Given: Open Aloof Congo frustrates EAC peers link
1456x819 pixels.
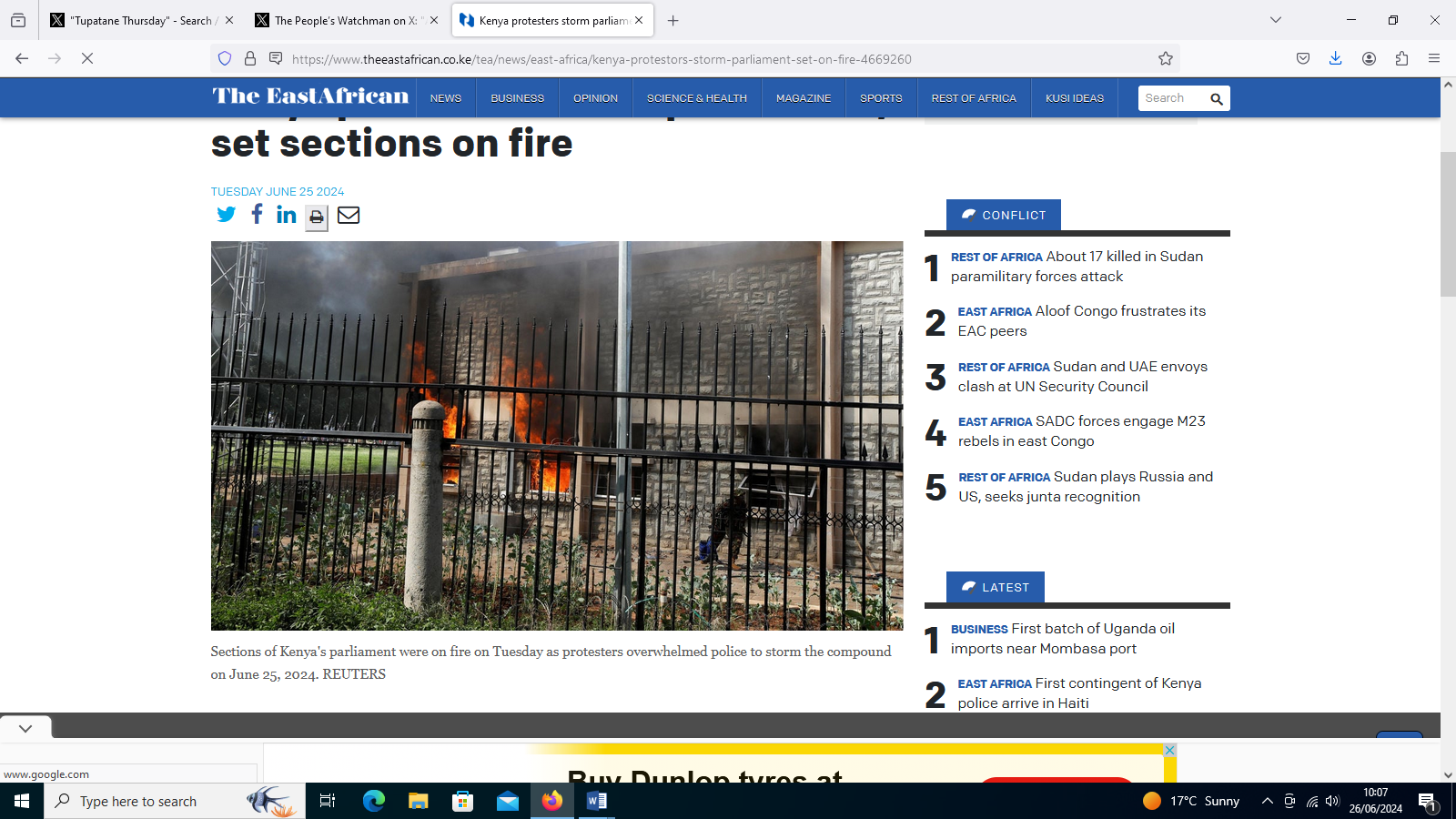Looking at the screenshot, I should [x=1081, y=321].
